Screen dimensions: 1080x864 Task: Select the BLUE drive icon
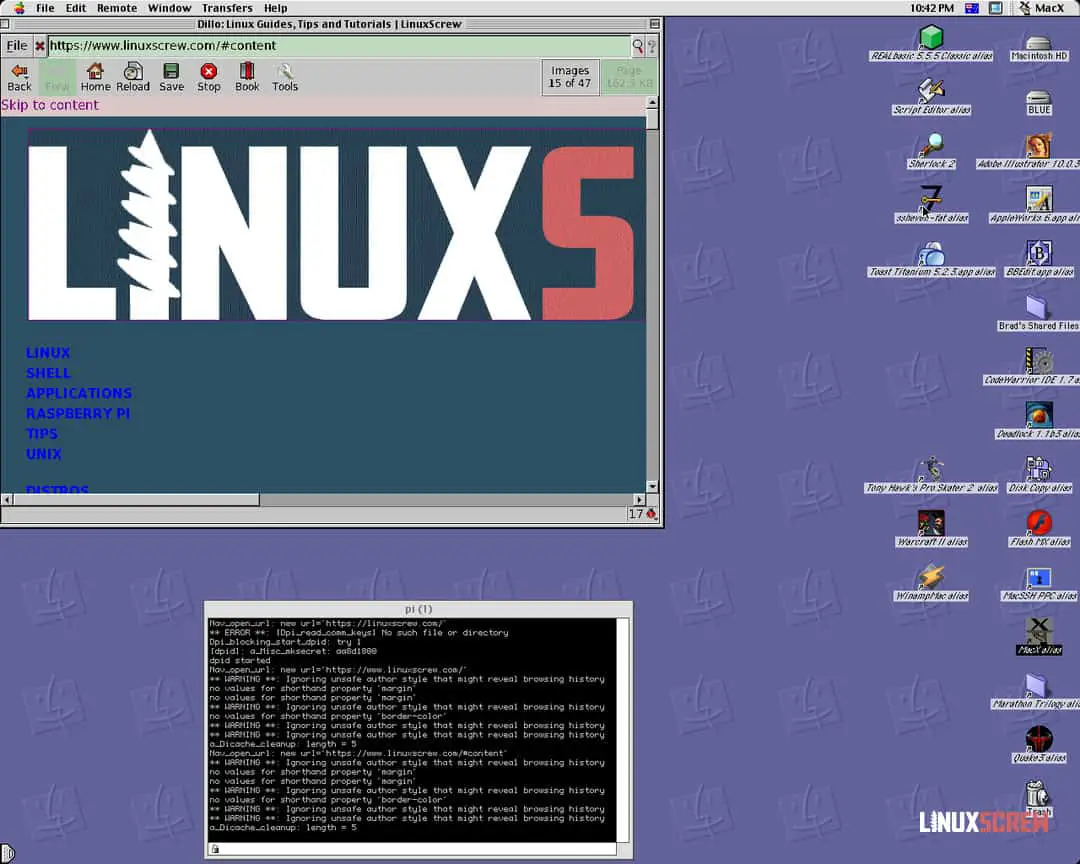click(1039, 97)
